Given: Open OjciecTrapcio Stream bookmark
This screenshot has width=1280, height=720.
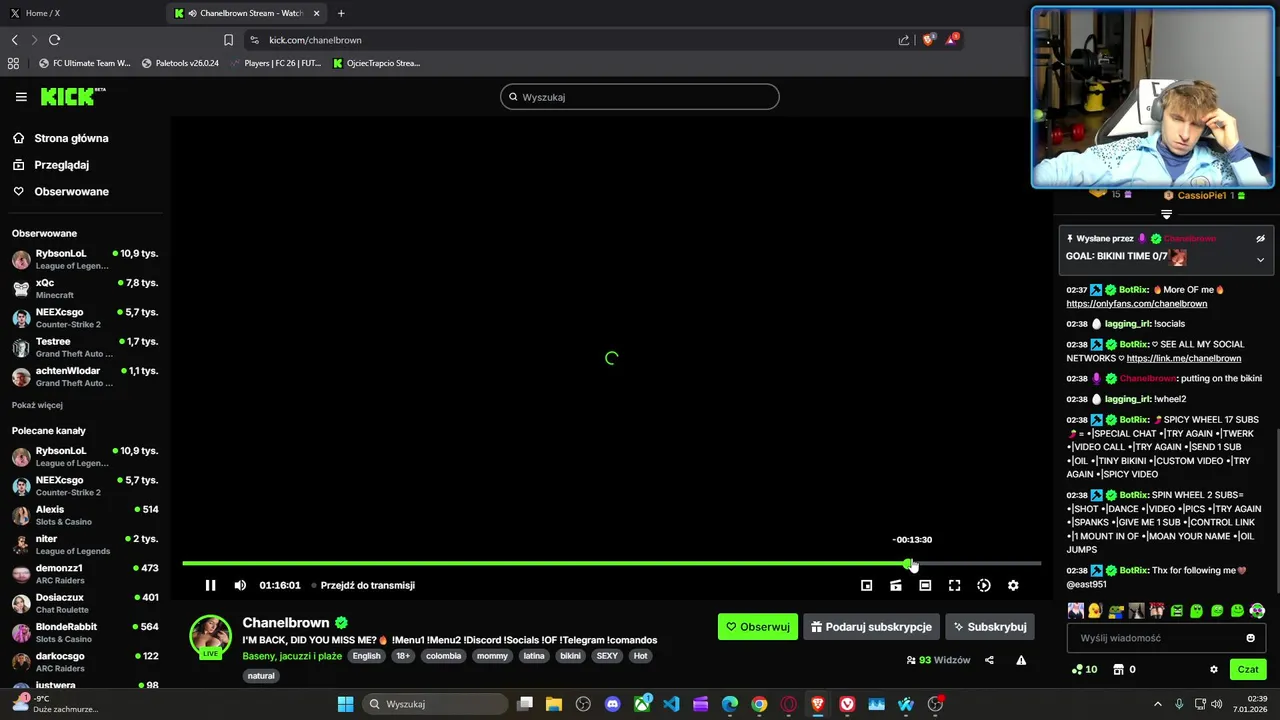Looking at the screenshot, I should coord(376,63).
